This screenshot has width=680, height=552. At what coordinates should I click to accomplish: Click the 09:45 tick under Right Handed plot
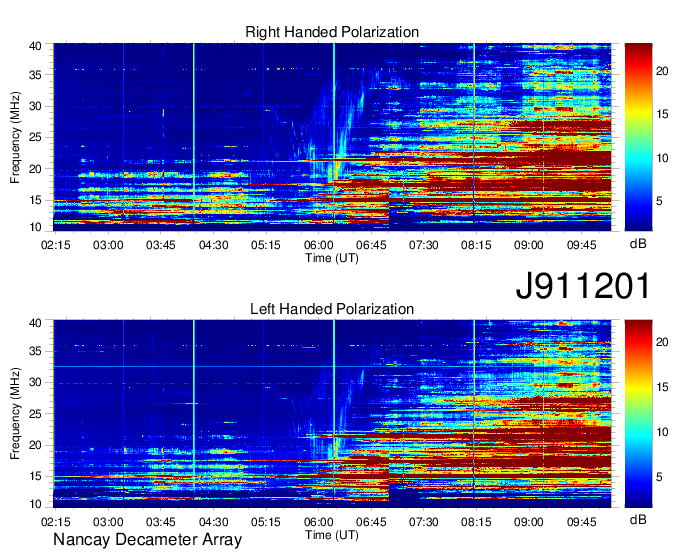click(x=582, y=245)
